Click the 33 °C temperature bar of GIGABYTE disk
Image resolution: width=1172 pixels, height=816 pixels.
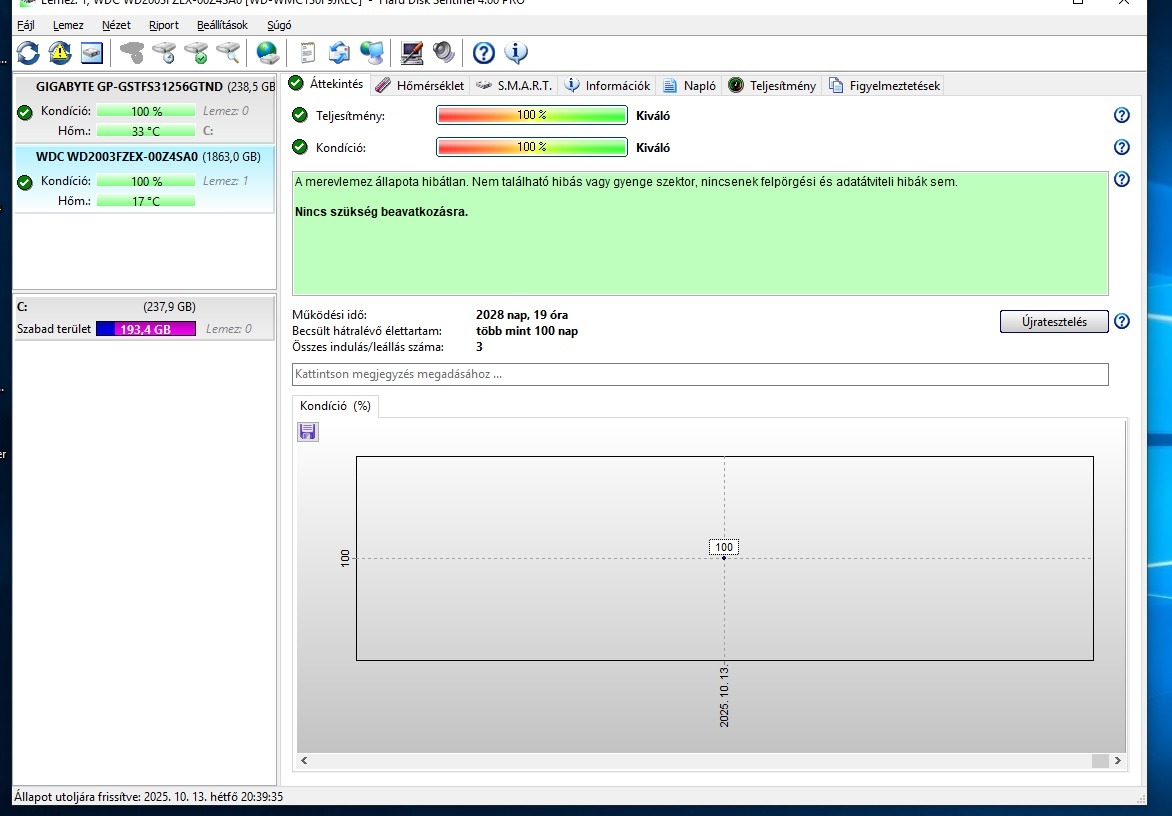(146, 131)
